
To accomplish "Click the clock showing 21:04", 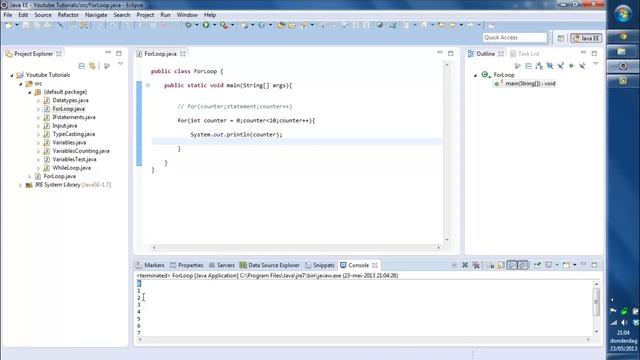I will tap(623, 333).
